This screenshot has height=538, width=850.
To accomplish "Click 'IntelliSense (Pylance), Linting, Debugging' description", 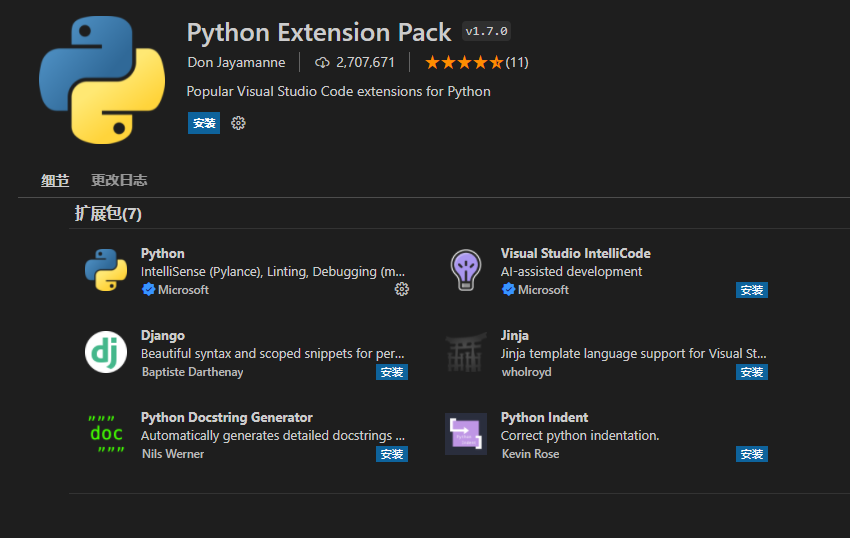I will pos(273,271).
